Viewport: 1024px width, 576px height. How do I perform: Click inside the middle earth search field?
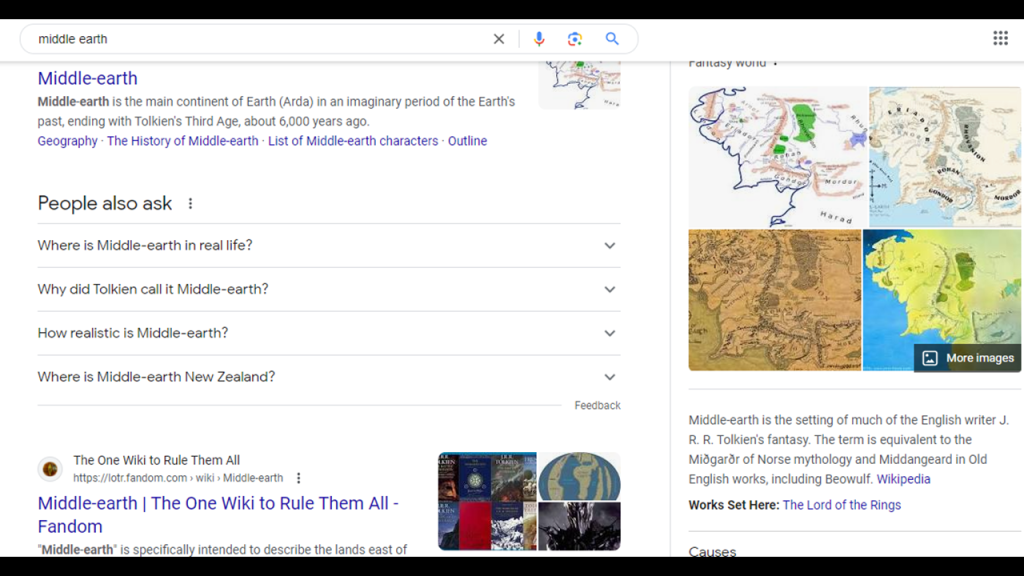point(250,39)
